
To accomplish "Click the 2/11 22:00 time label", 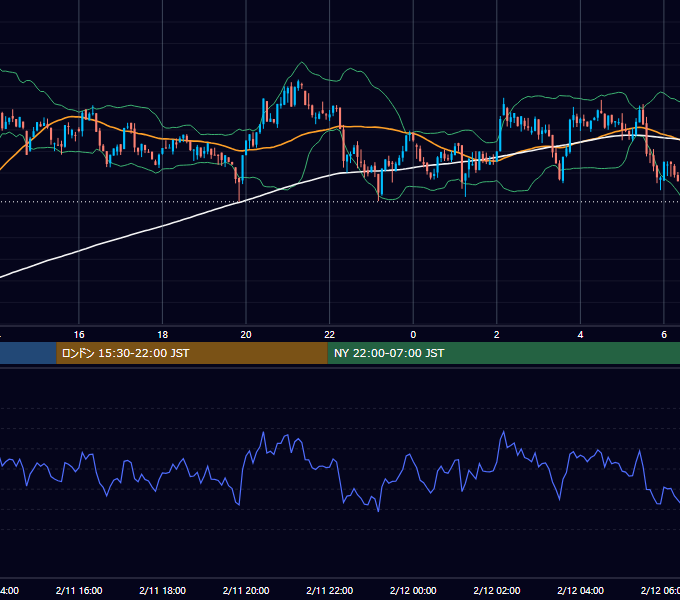I will [330, 590].
